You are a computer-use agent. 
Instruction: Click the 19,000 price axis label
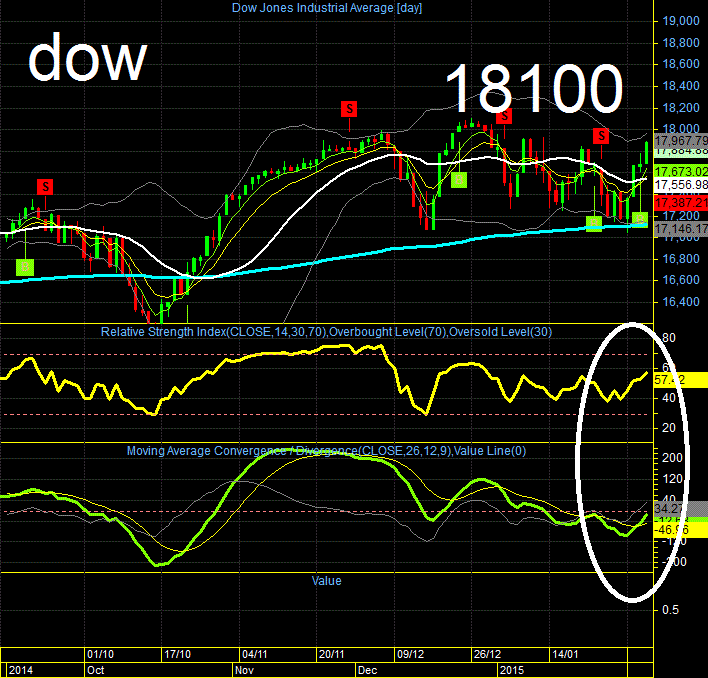pos(680,21)
